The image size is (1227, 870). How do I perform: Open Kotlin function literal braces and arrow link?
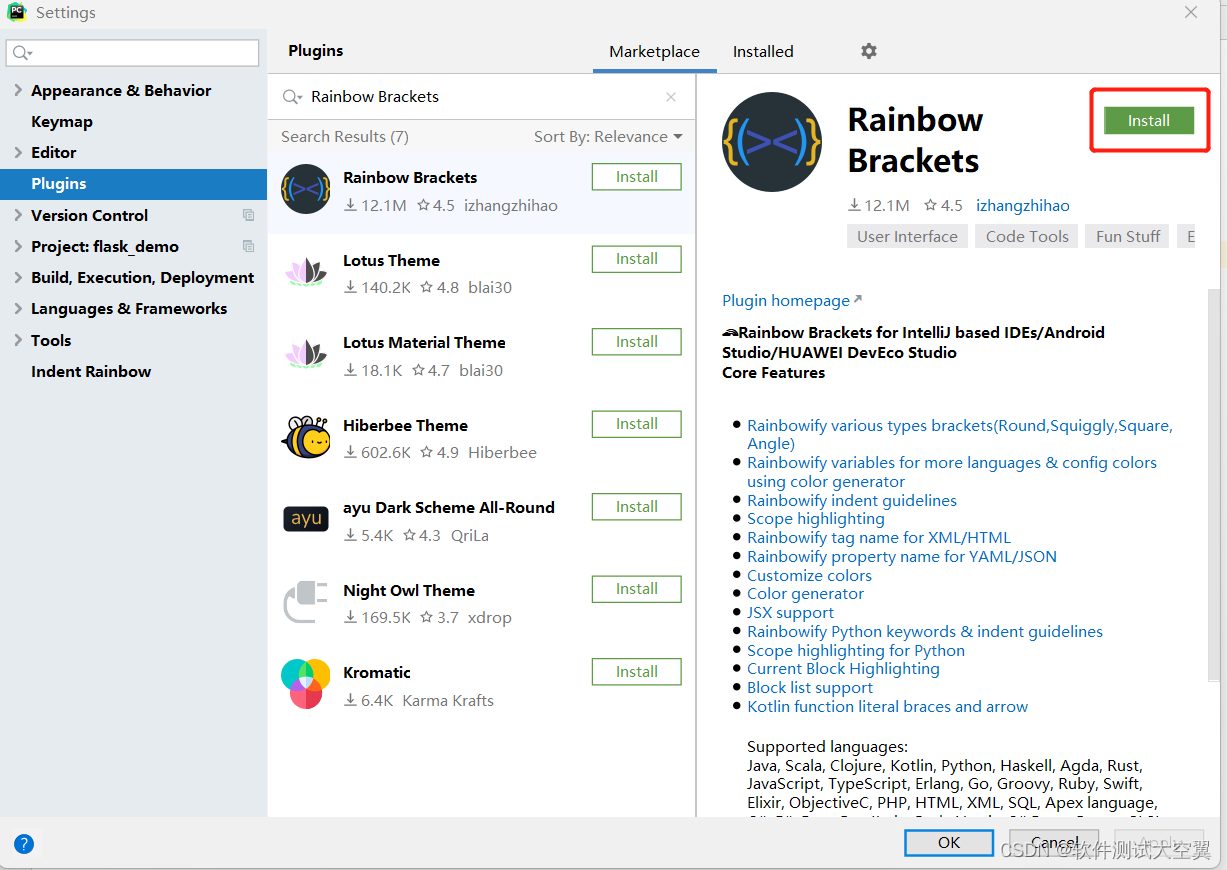[887, 706]
